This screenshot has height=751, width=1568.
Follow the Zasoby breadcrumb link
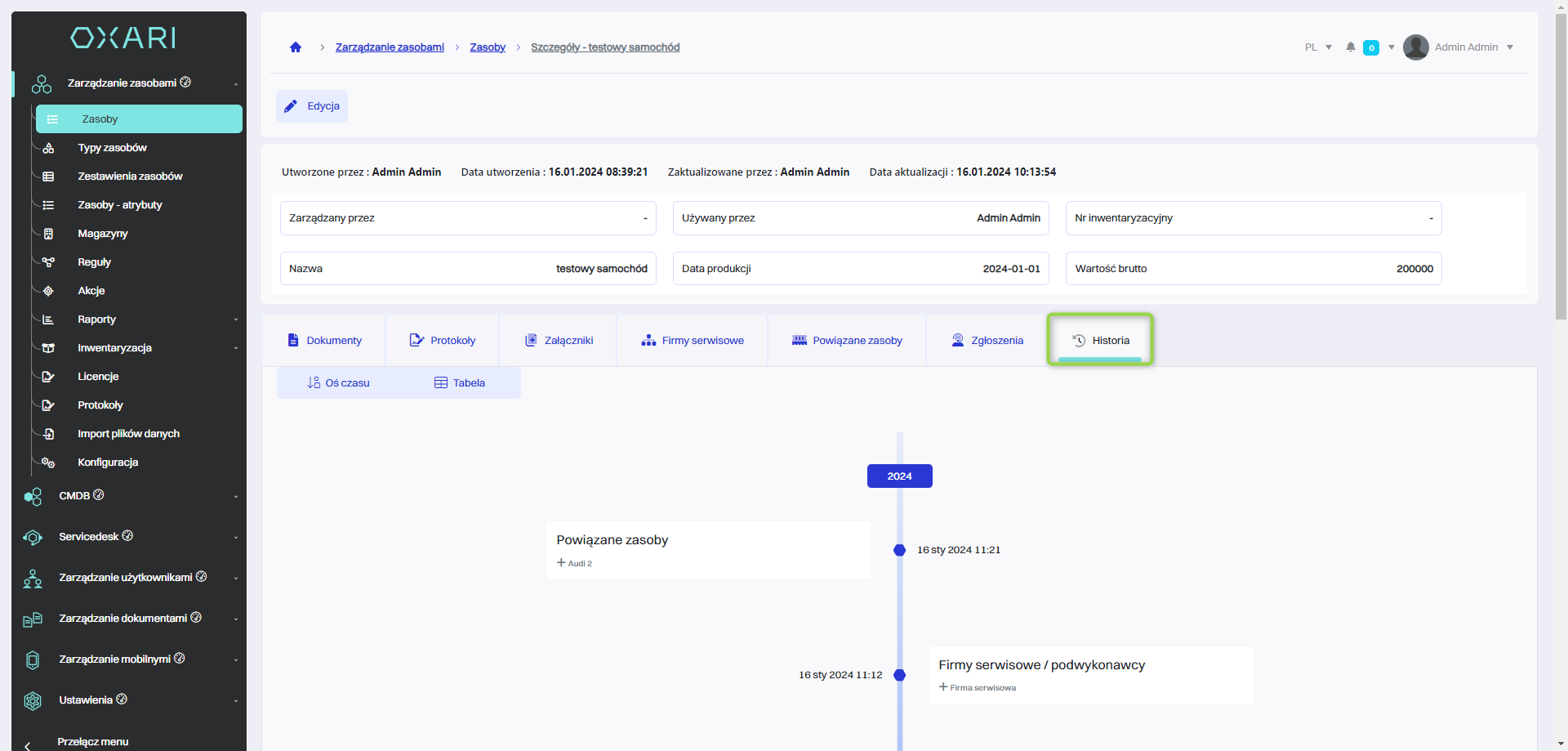tap(488, 47)
